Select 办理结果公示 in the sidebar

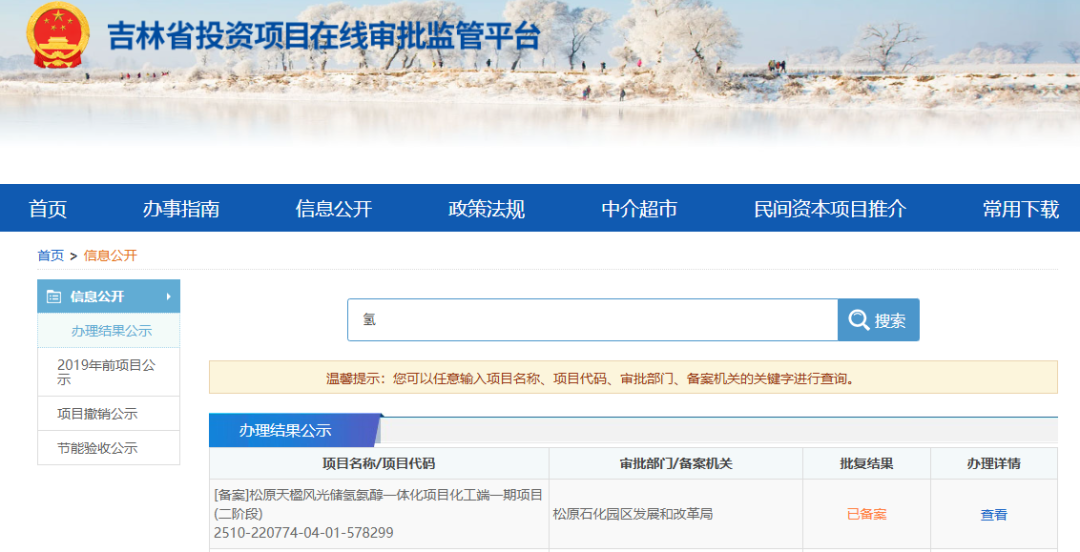coord(111,331)
